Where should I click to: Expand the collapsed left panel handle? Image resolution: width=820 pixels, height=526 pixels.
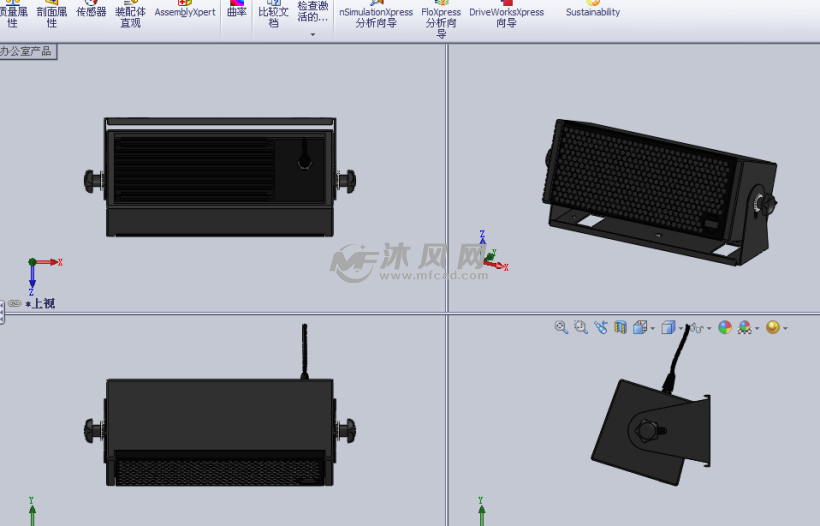point(2,312)
